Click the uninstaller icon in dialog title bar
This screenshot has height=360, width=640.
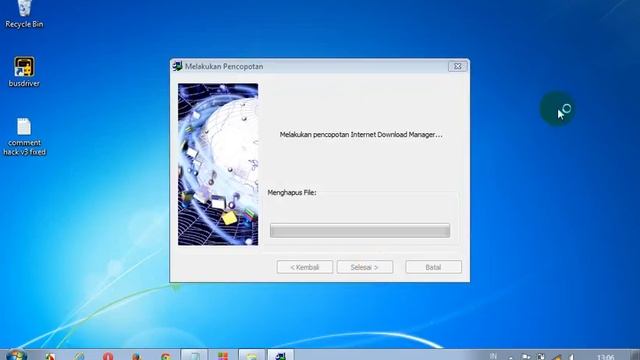(177, 66)
